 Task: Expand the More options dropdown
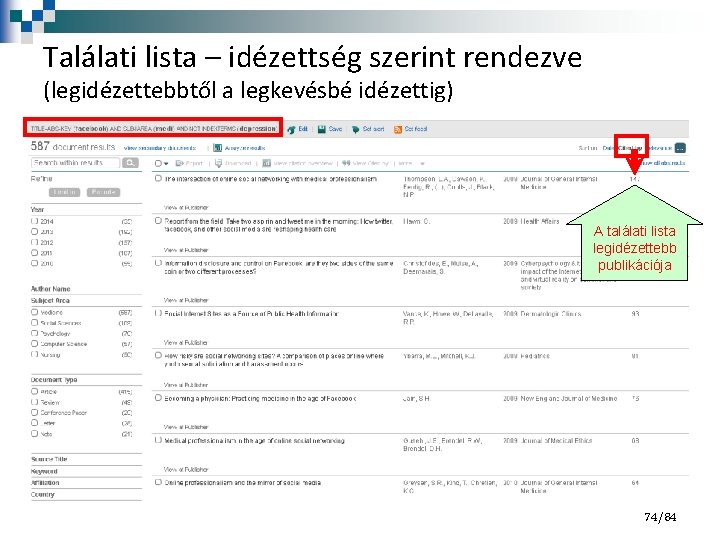pos(422,163)
